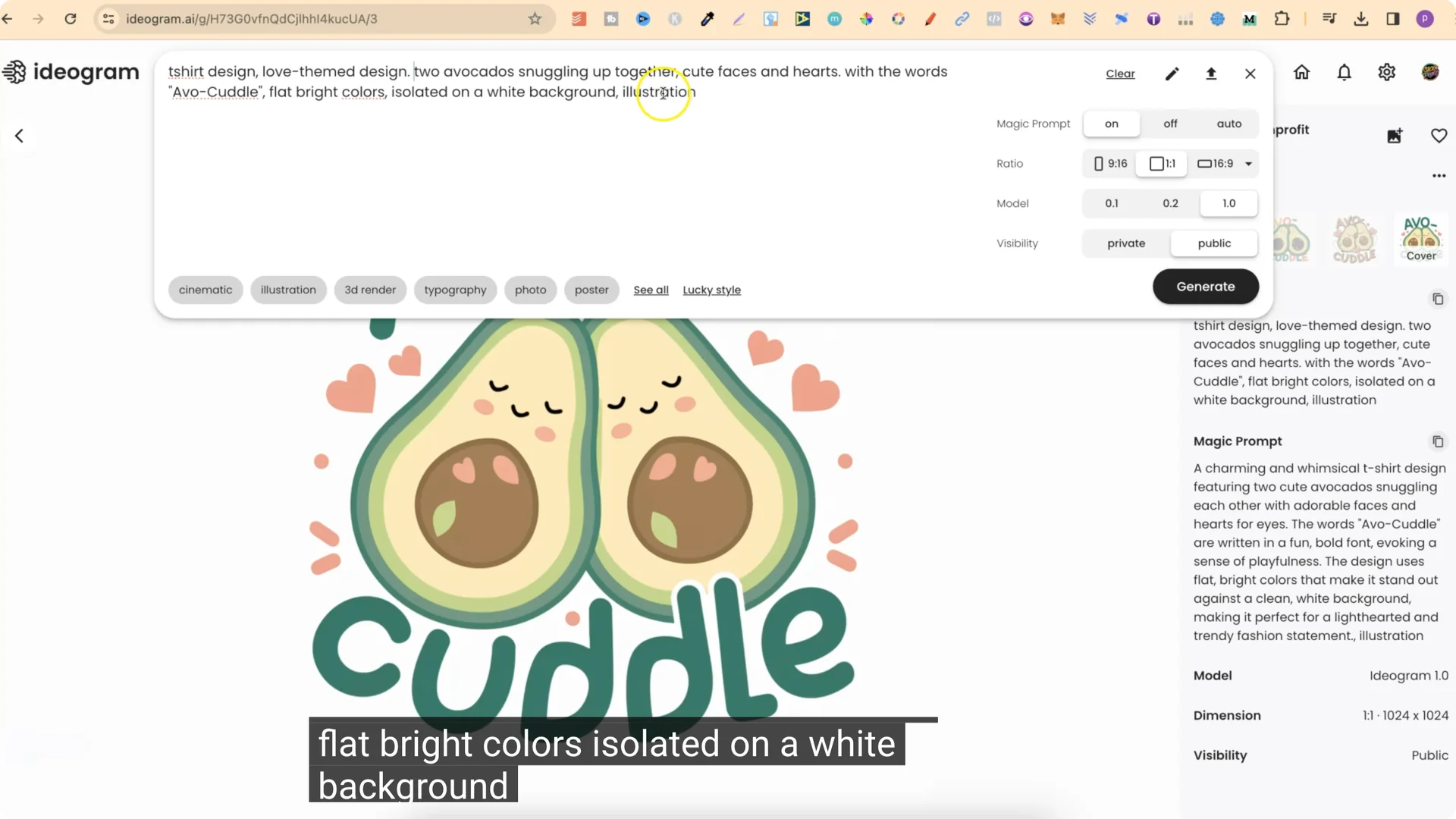The height and width of the screenshot is (819, 1456).
Task: Open the home page icon
Action: pos(1301,72)
